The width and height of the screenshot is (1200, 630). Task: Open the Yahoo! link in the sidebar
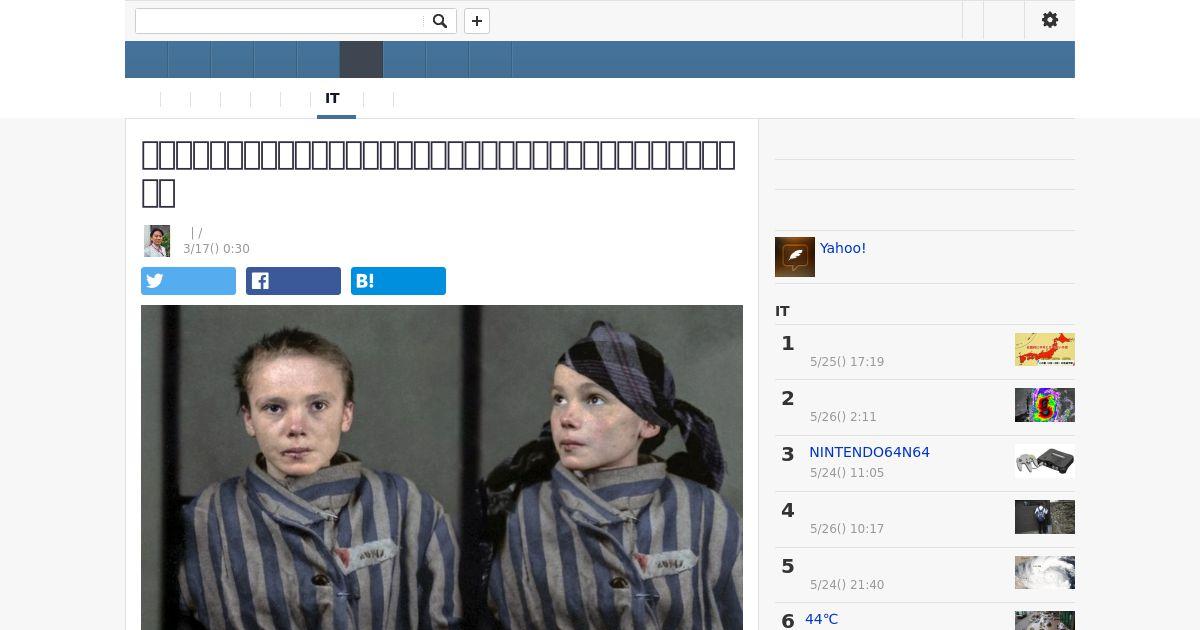[x=843, y=248]
